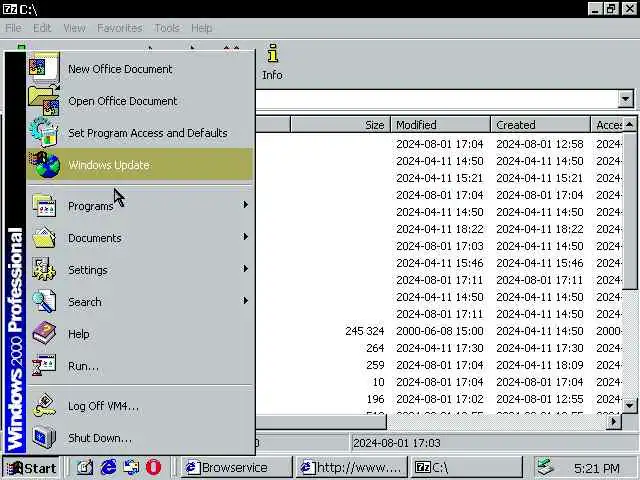Open the Run dialog entry
Image resolution: width=640 pixels, height=480 pixels.
140,366
